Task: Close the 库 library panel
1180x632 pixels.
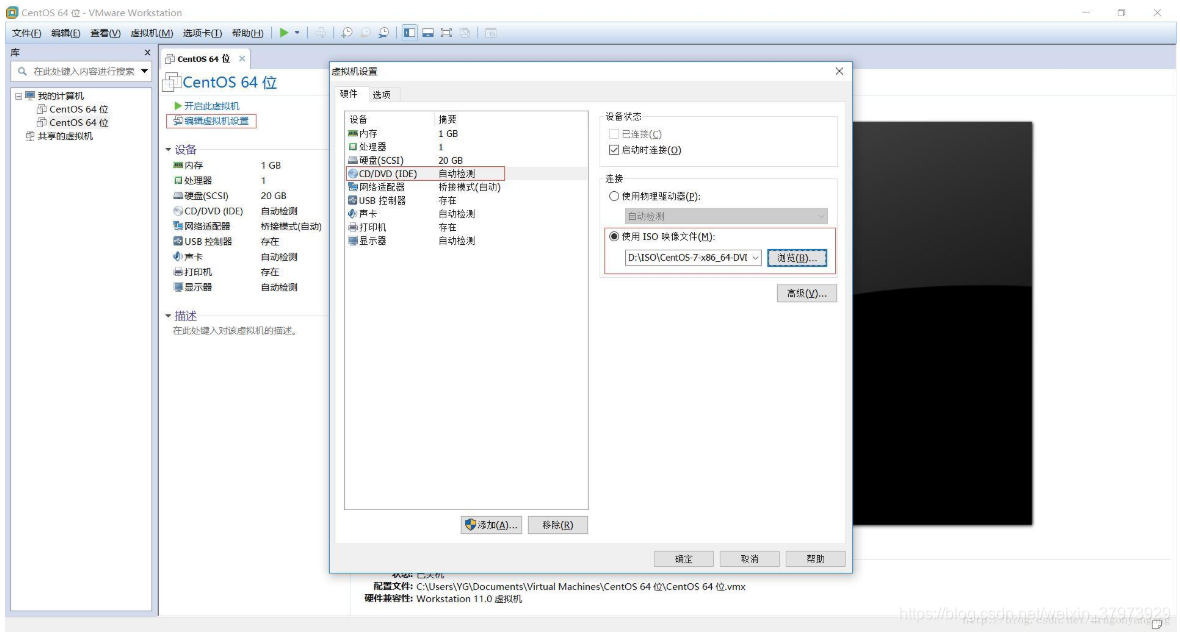Action: pos(148,53)
